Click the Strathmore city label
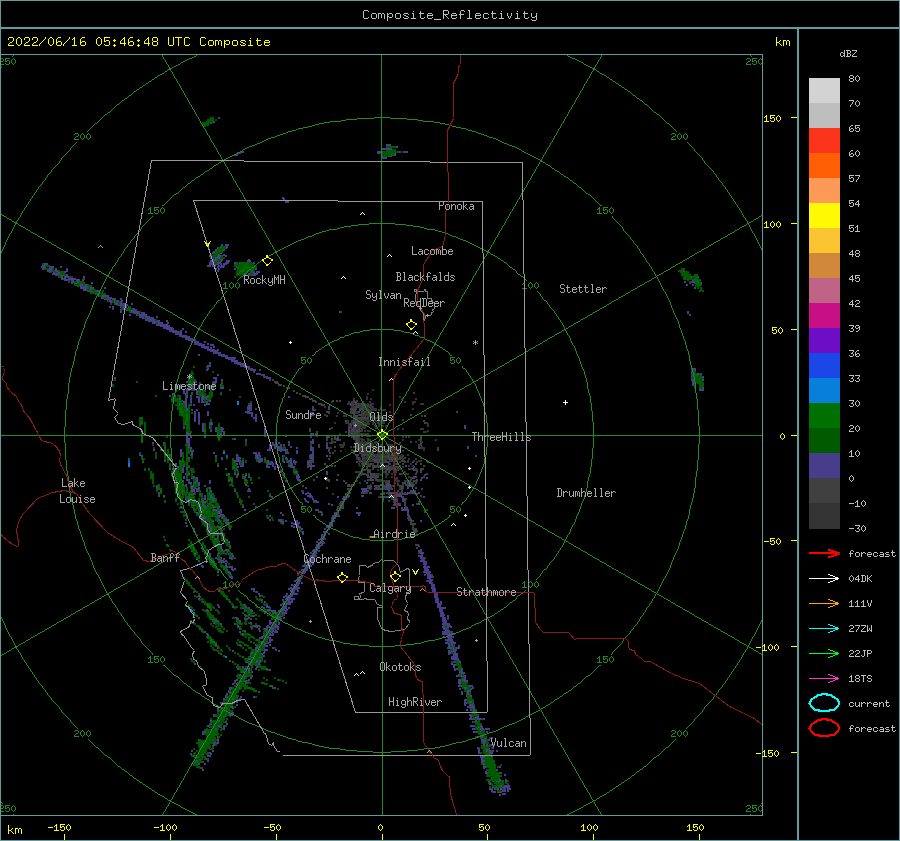The height and width of the screenshot is (841, 900). [x=486, y=592]
